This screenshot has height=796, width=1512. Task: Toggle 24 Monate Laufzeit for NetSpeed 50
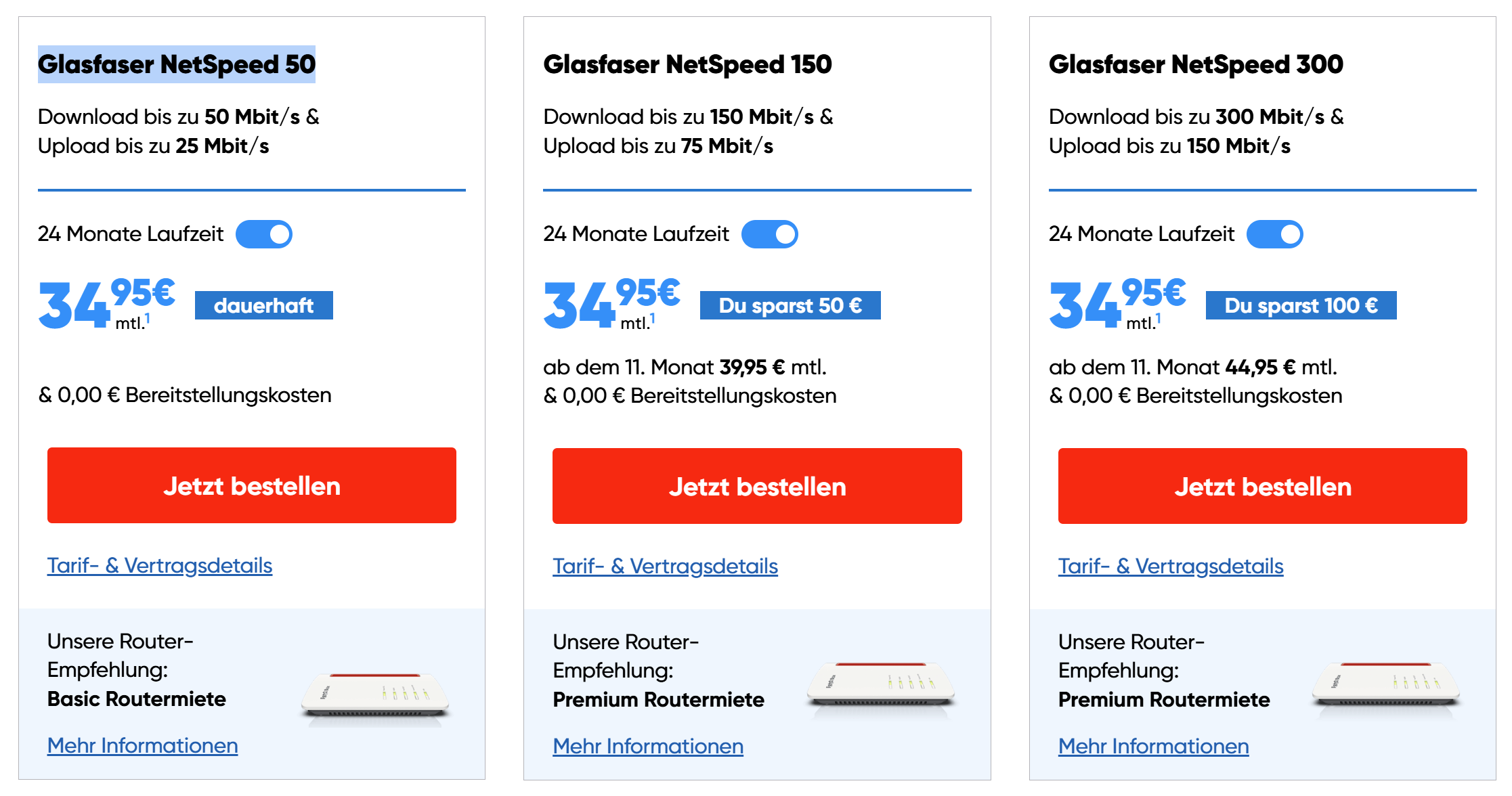(x=264, y=234)
